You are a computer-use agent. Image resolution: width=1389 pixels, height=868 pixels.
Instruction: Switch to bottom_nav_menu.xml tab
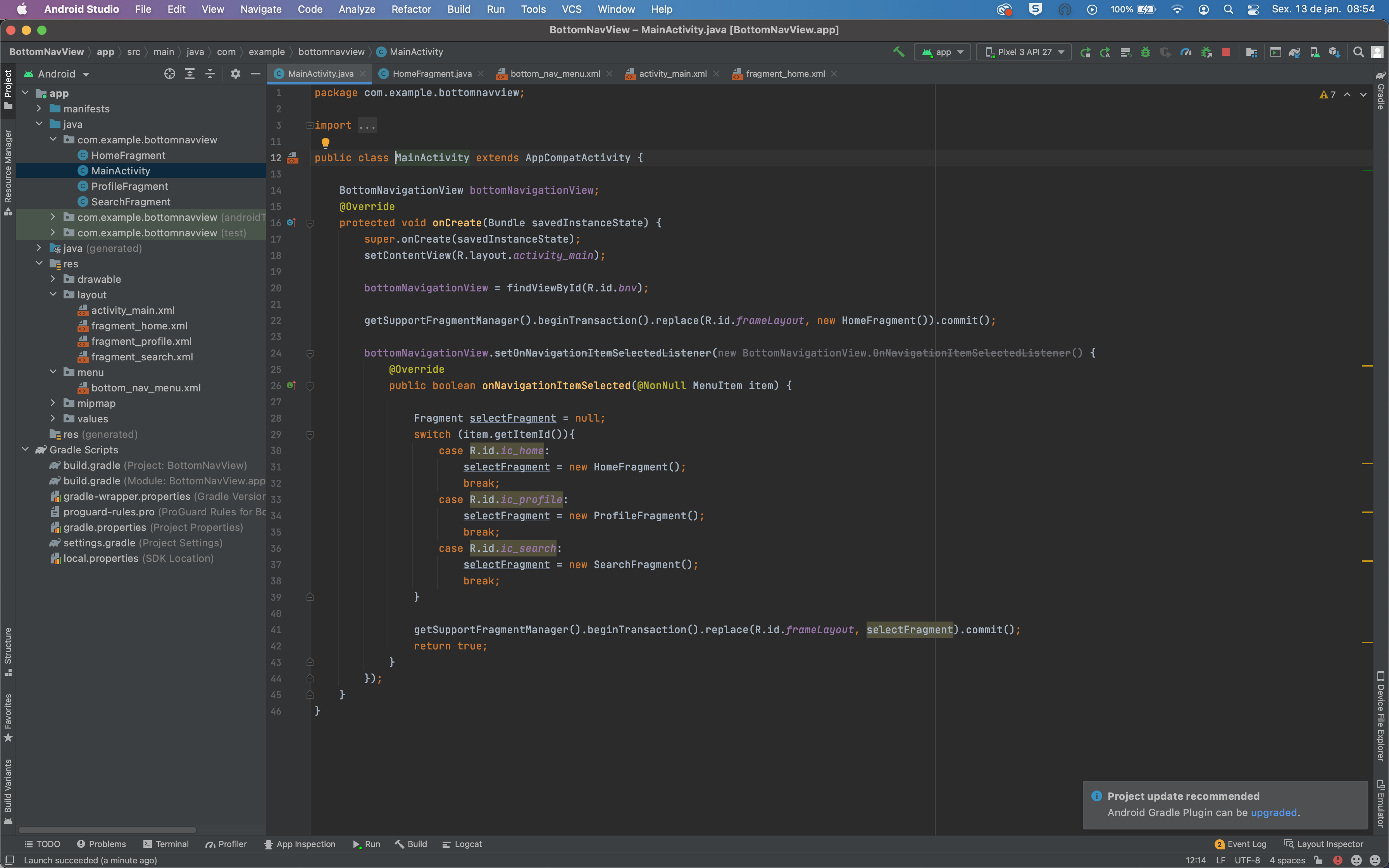555,74
